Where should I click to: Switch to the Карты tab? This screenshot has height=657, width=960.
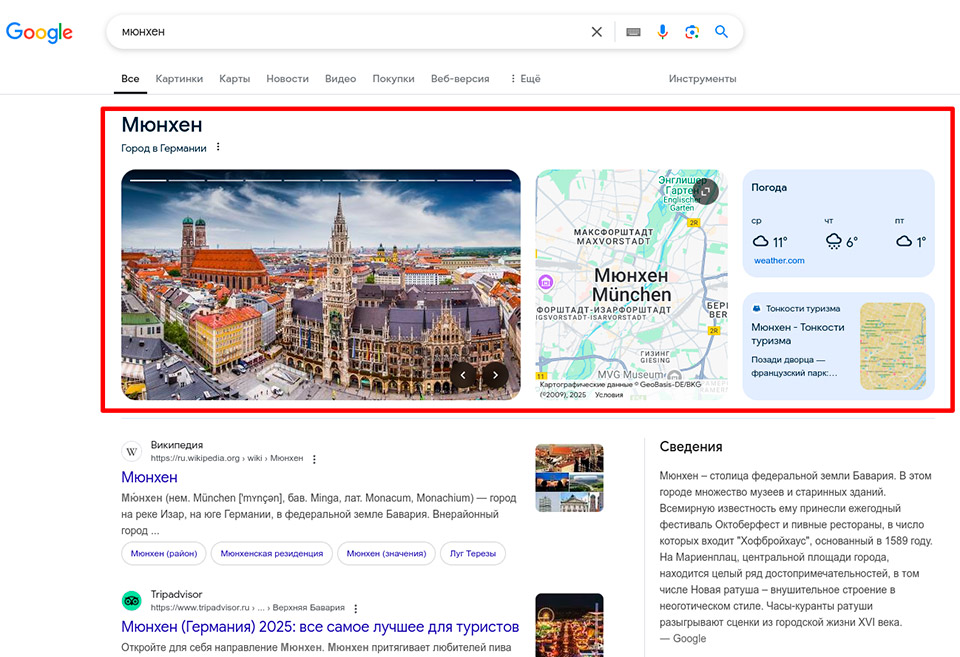(234, 78)
